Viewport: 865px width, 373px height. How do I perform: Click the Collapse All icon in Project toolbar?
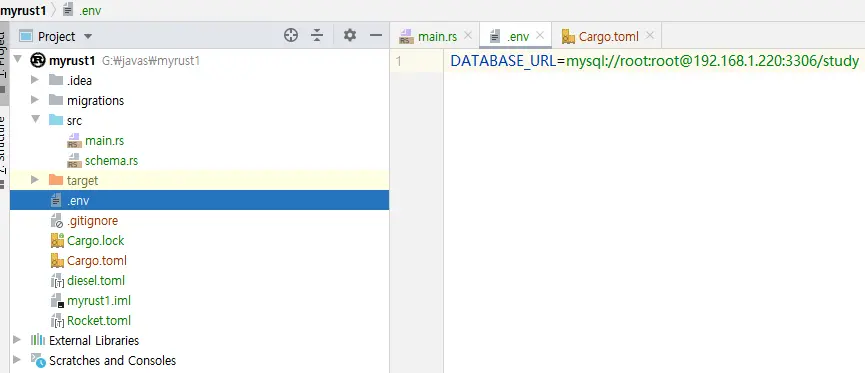317,36
